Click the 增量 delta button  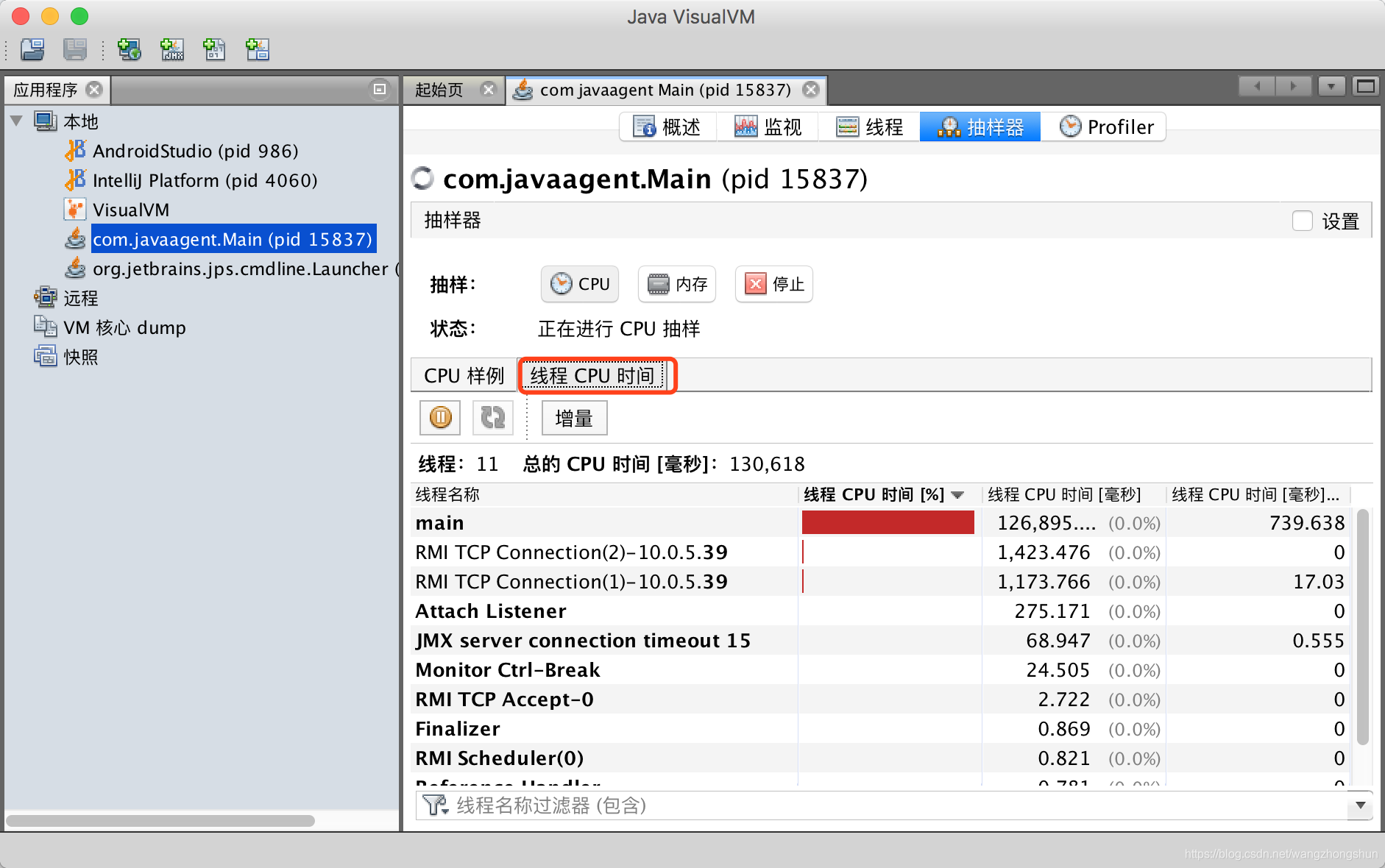(x=574, y=418)
